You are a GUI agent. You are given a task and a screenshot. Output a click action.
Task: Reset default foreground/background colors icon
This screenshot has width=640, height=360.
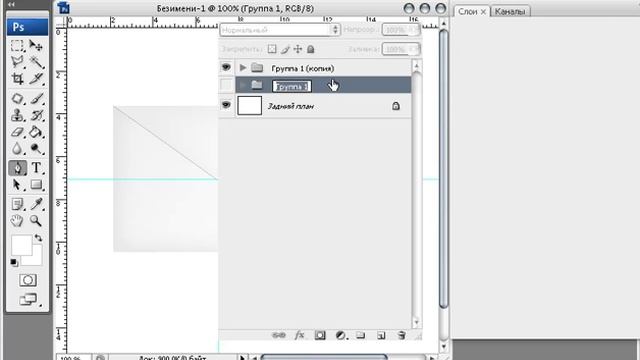[x=14, y=262]
